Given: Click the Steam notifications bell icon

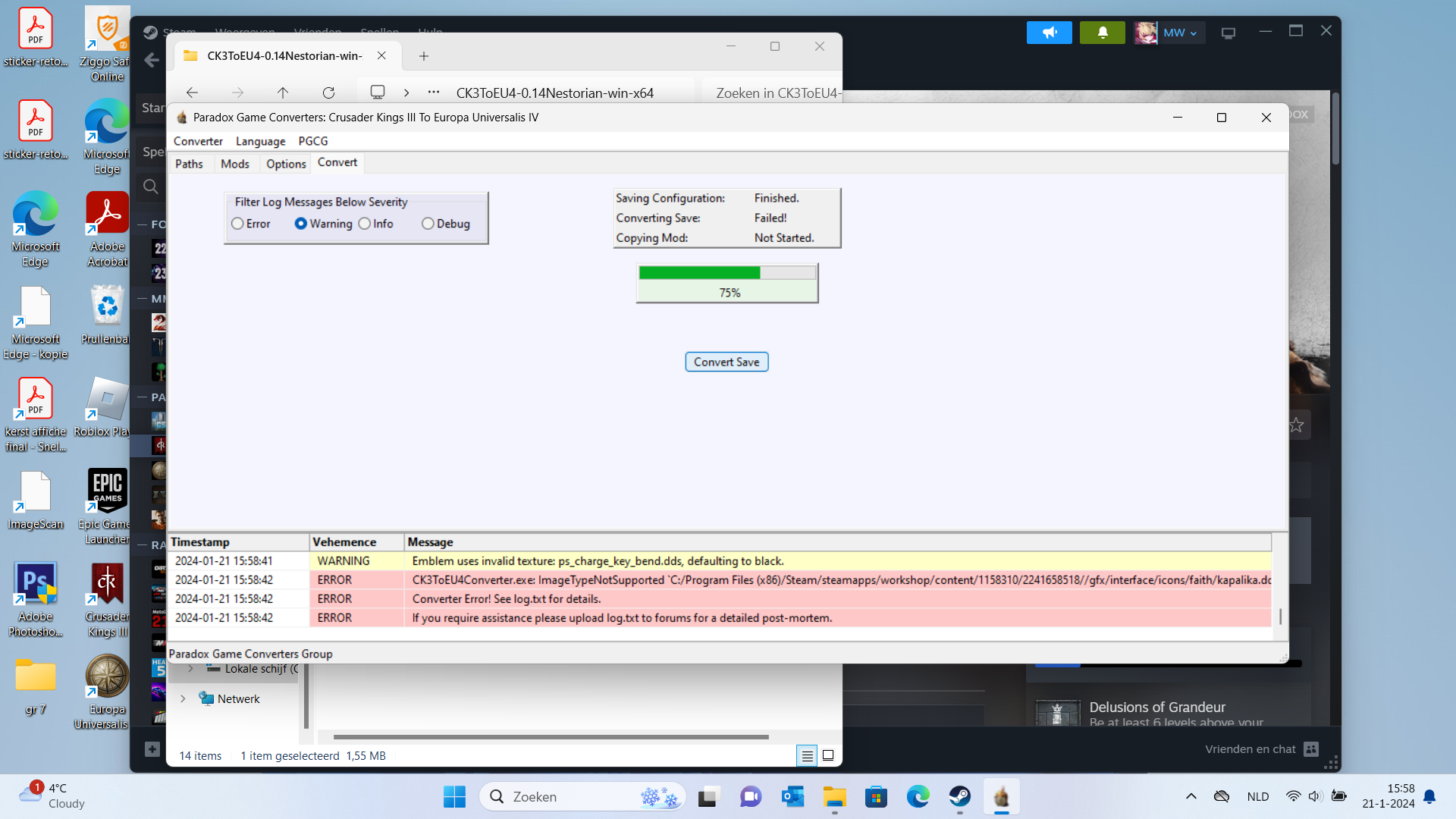Looking at the screenshot, I should [1102, 33].
